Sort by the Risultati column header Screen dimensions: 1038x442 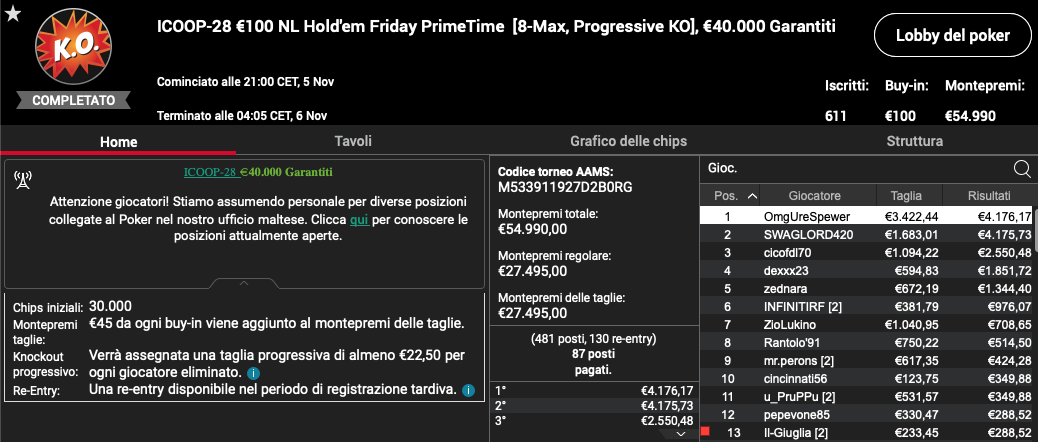coord(989,196)
